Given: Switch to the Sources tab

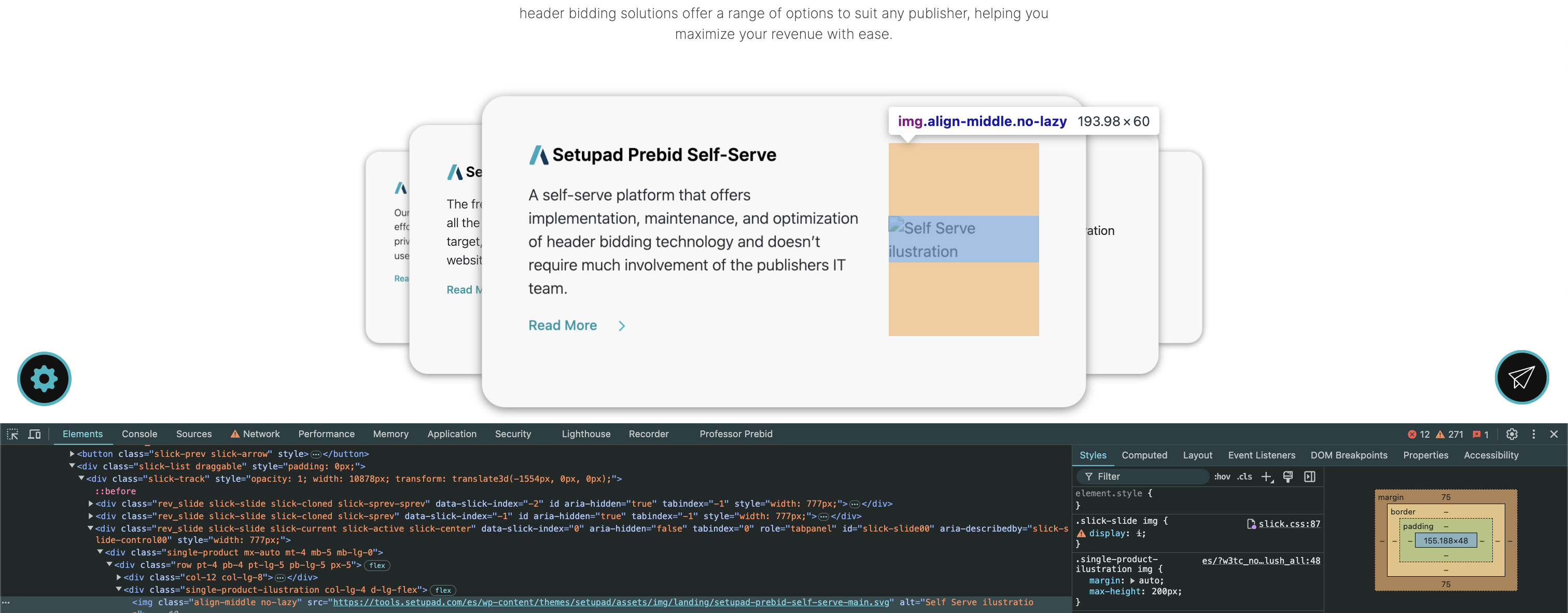Looking at the screenshot, I should (x=193, y=434).
